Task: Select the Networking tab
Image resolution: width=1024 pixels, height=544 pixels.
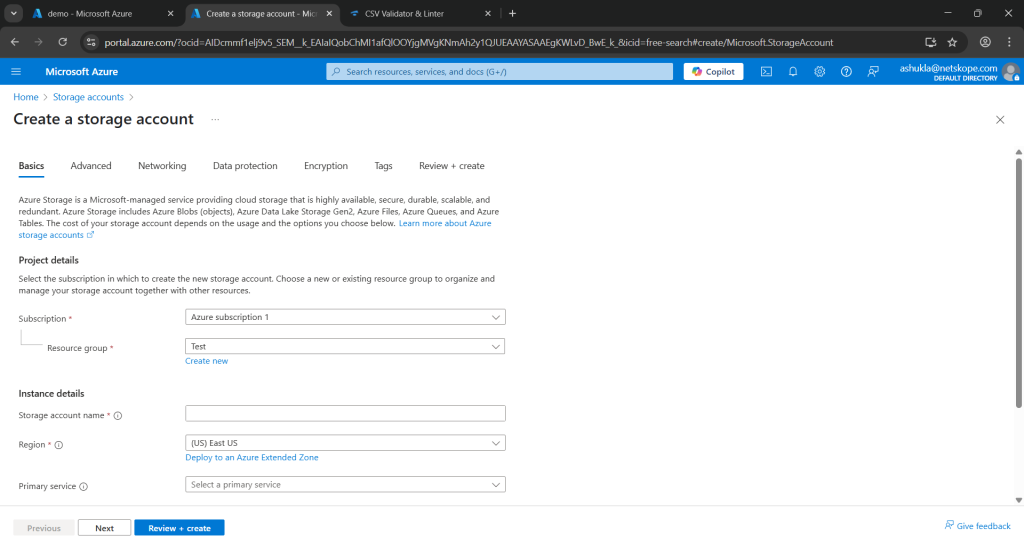Action: pos(162,166)
